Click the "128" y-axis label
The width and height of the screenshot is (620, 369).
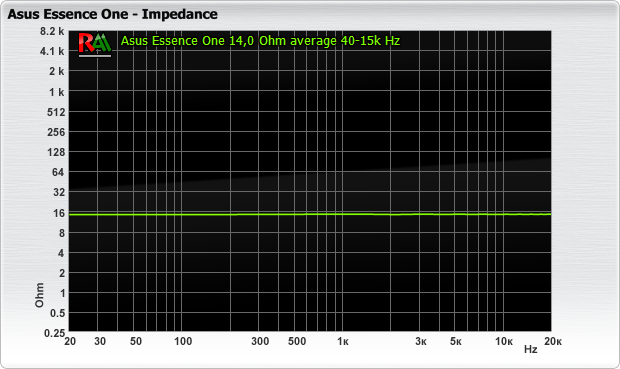click(56, 152)
